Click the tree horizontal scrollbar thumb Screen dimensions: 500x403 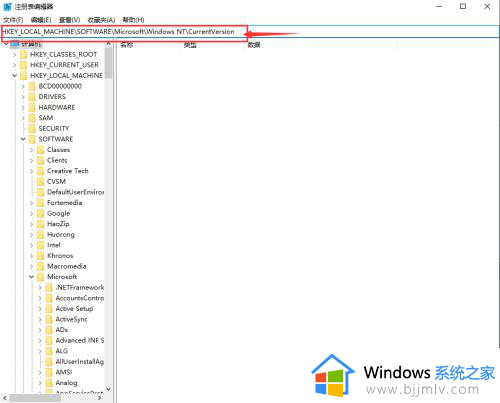click(x=35, y=398)
